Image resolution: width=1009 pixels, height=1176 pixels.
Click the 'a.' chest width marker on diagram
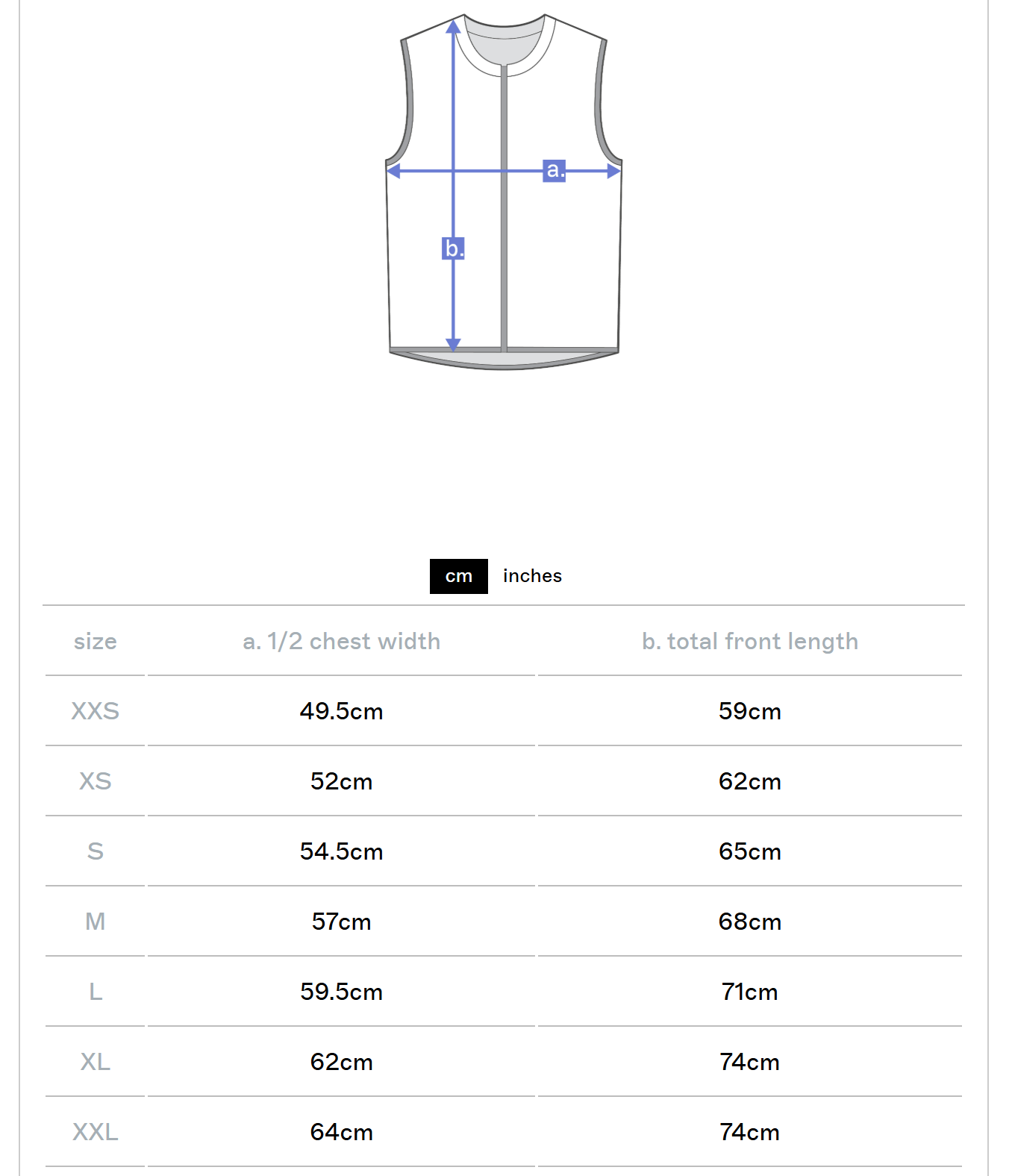pos(554,170)
